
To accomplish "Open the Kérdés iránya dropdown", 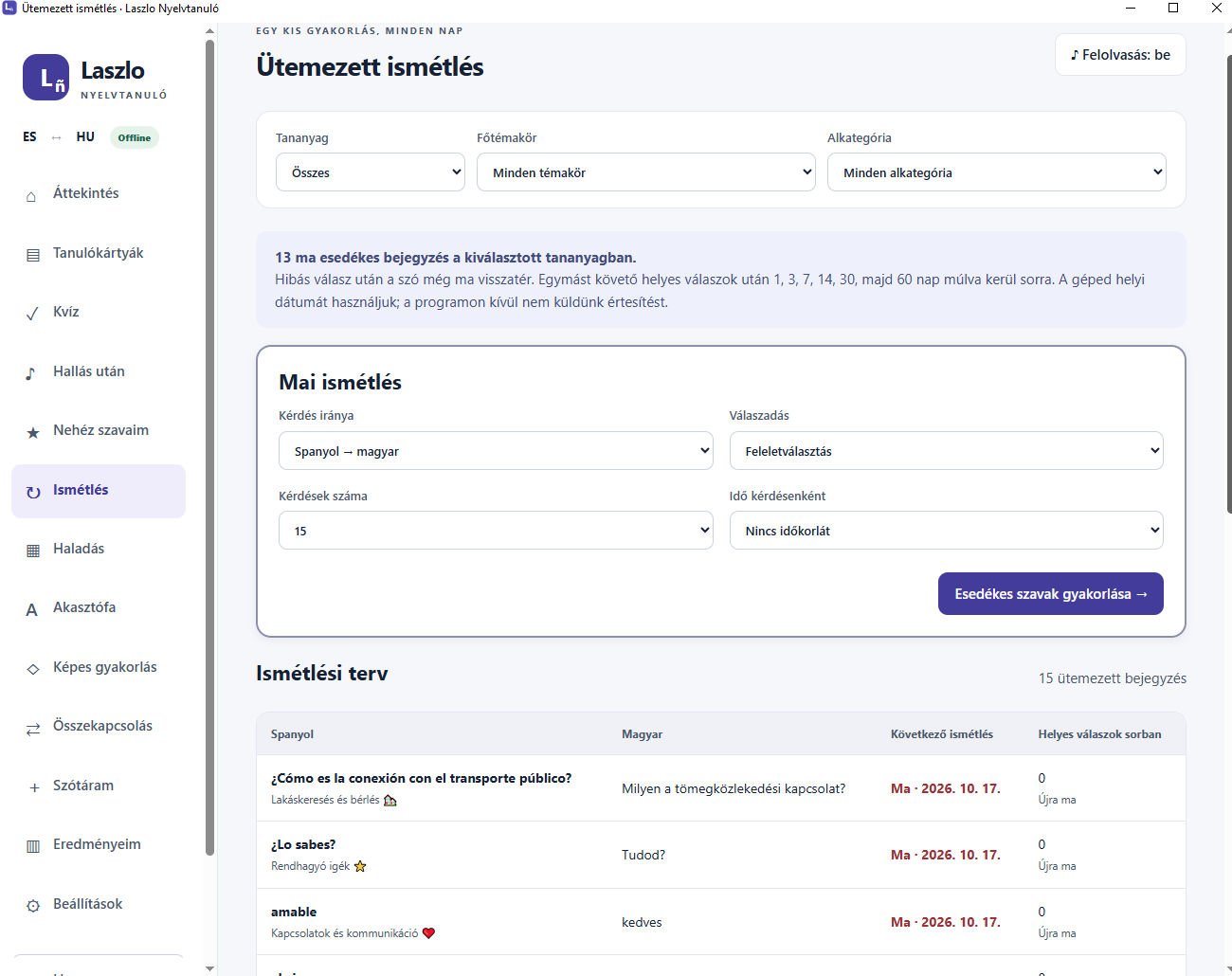I will (496, 451).
